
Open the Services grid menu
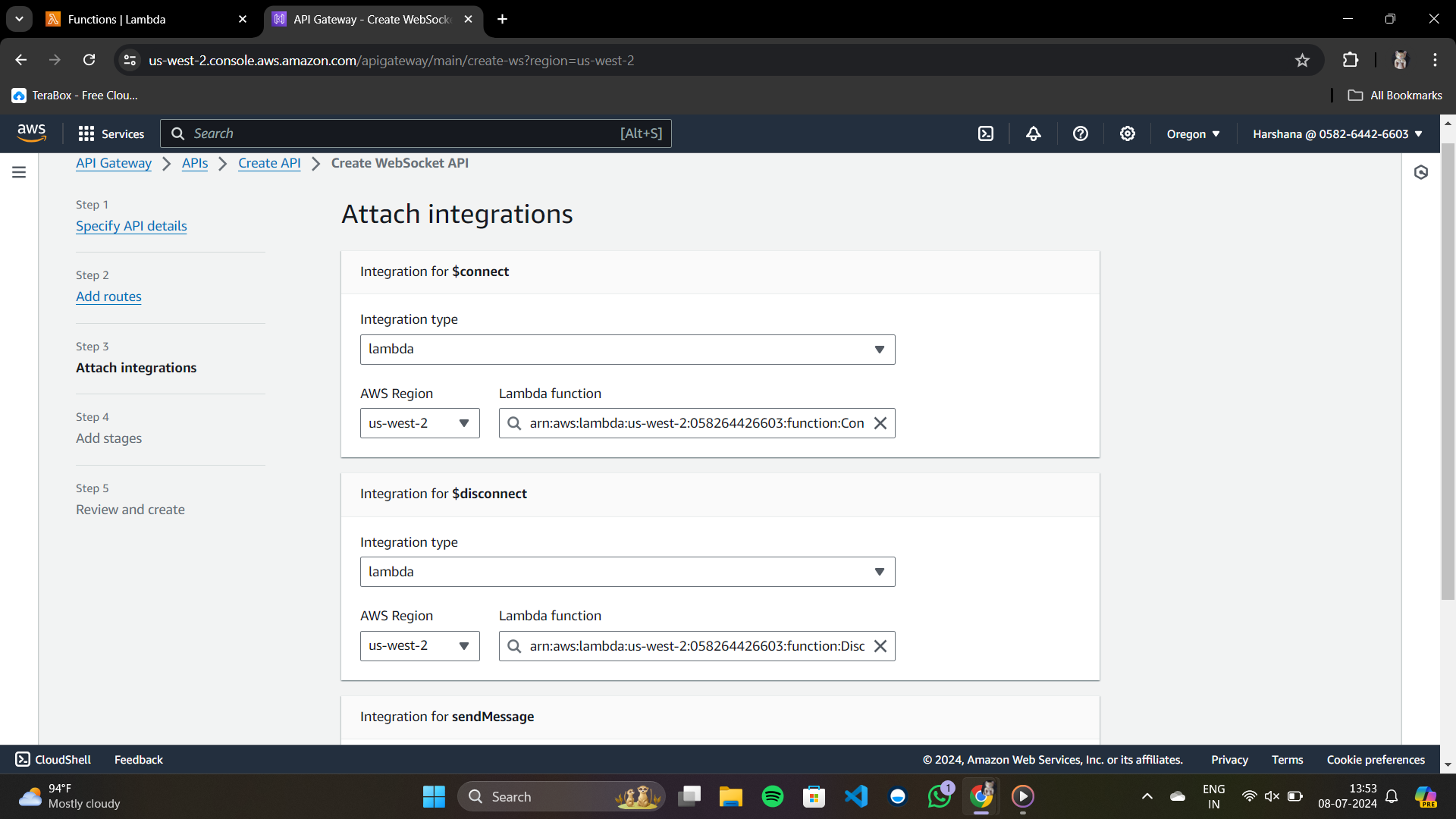[111, 134]
